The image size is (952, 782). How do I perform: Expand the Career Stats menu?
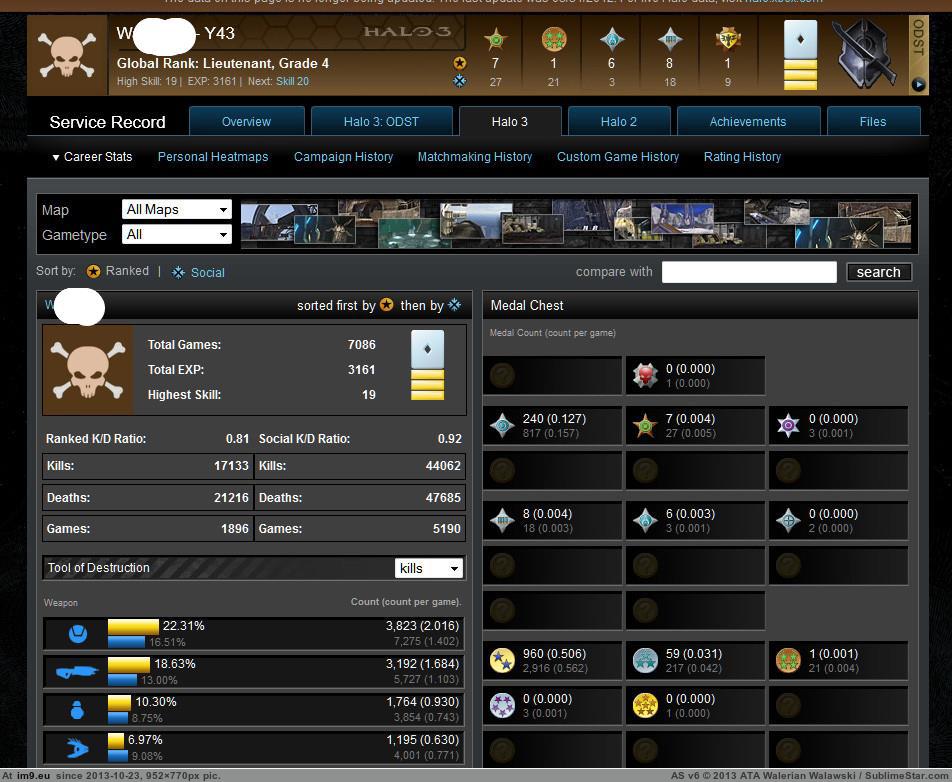[92, 157]
